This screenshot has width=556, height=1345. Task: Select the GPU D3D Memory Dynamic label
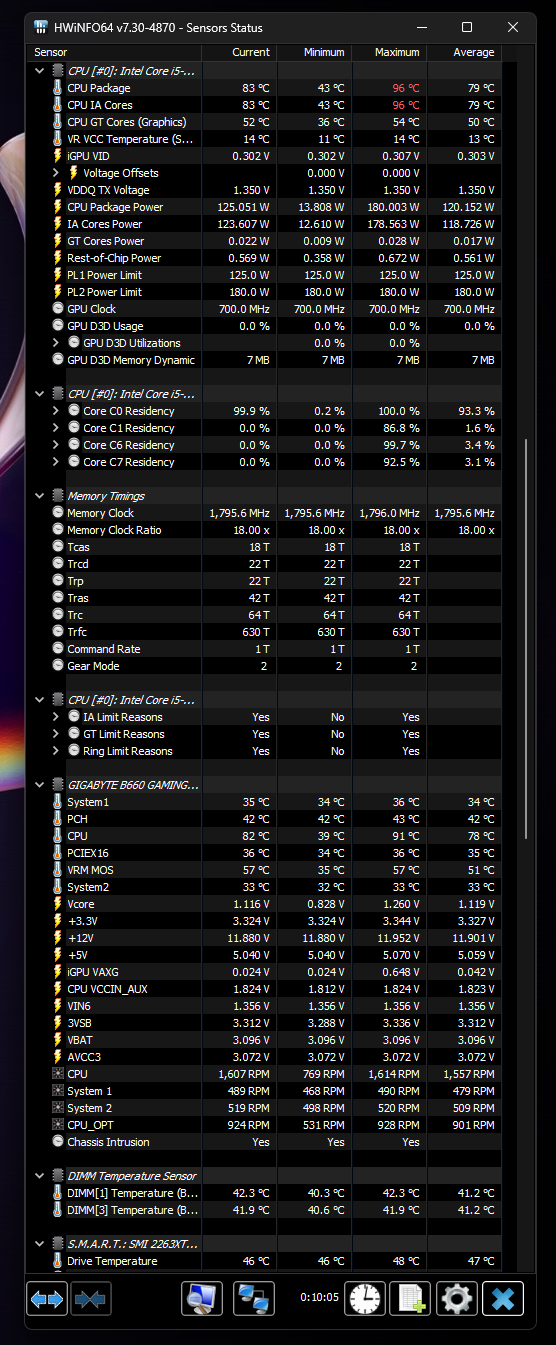(131, 360)
